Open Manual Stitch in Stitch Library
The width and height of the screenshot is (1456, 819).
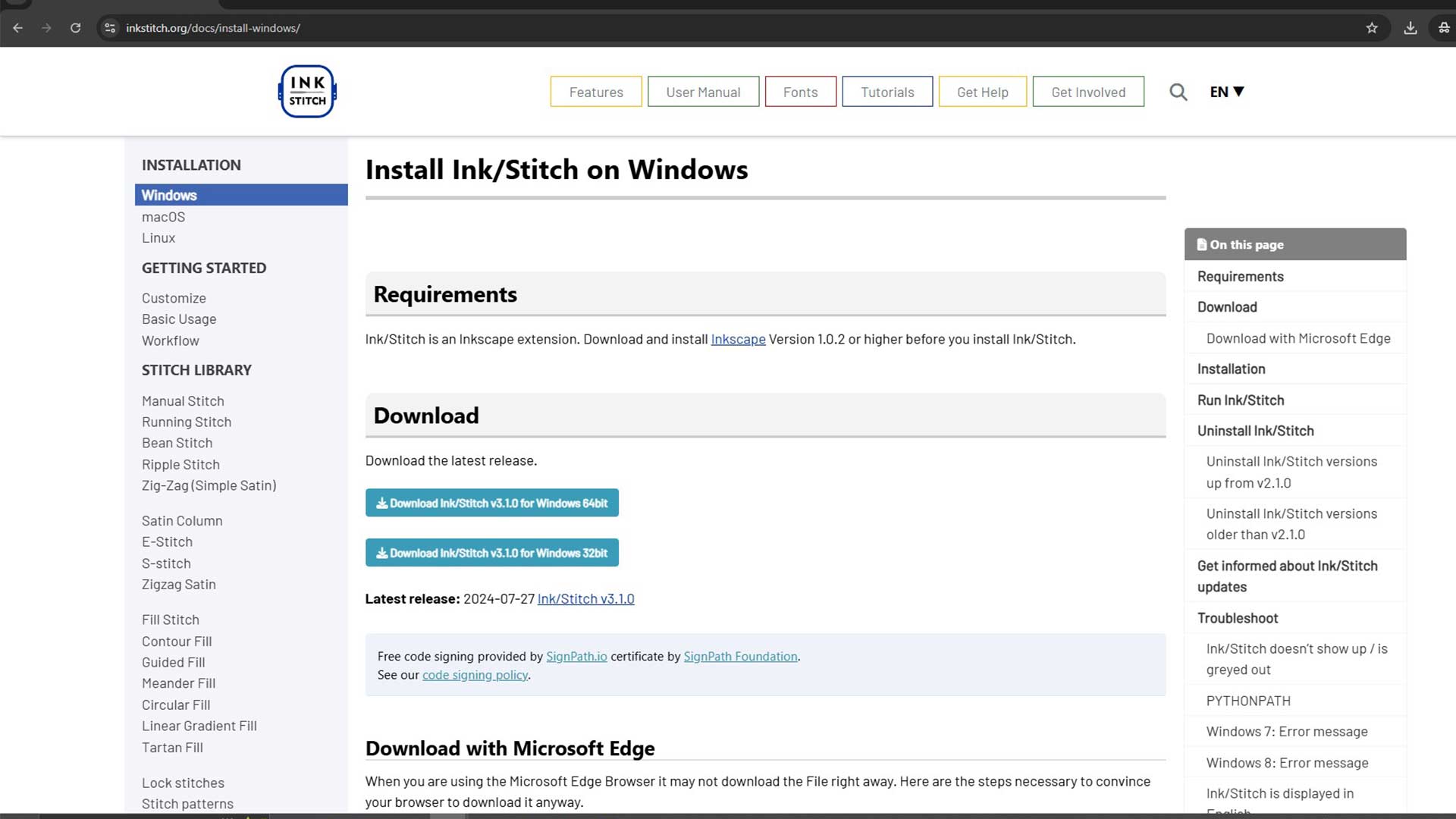click(x=183, y=401)
